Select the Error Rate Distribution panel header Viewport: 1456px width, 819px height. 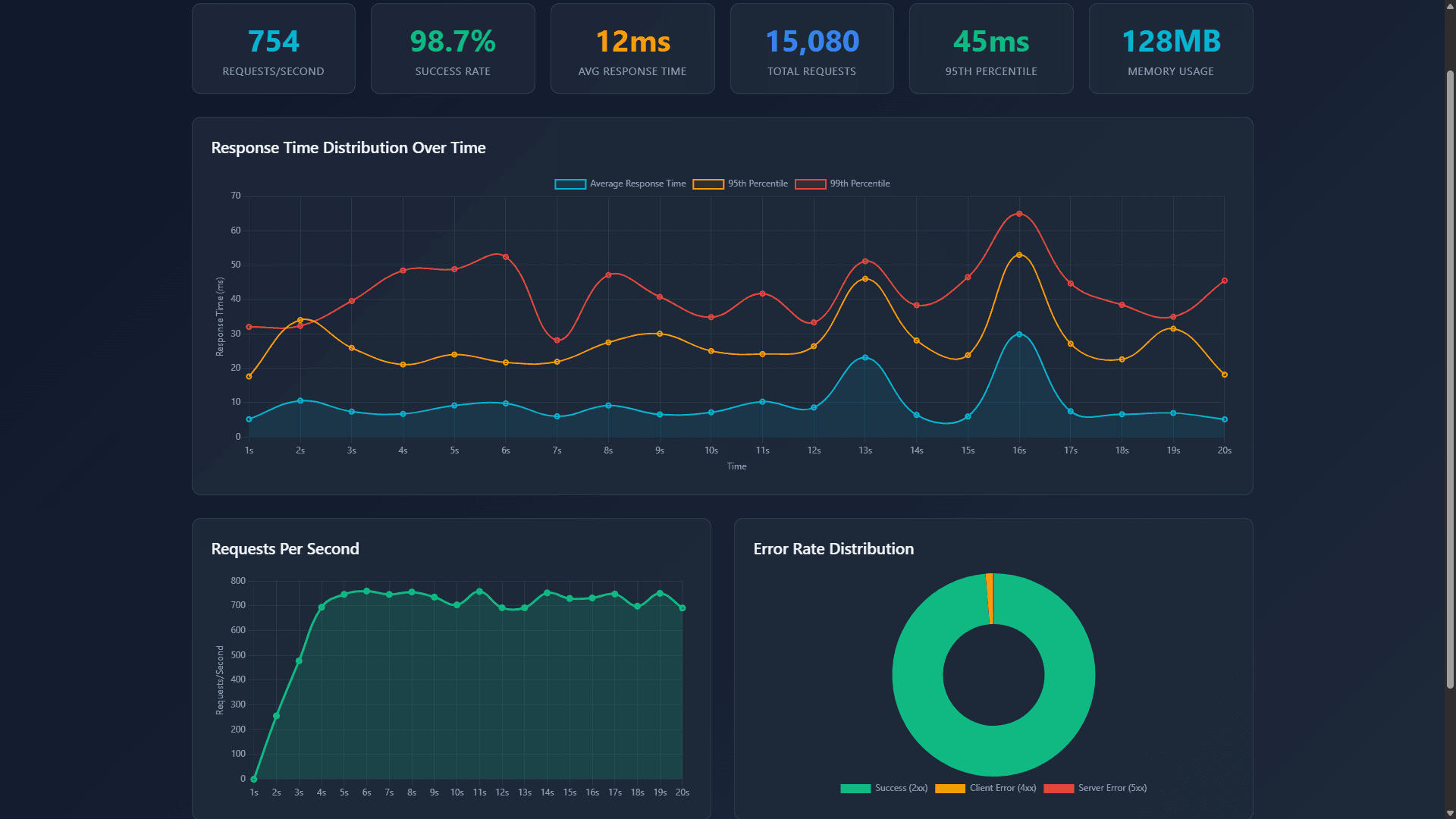833,548
